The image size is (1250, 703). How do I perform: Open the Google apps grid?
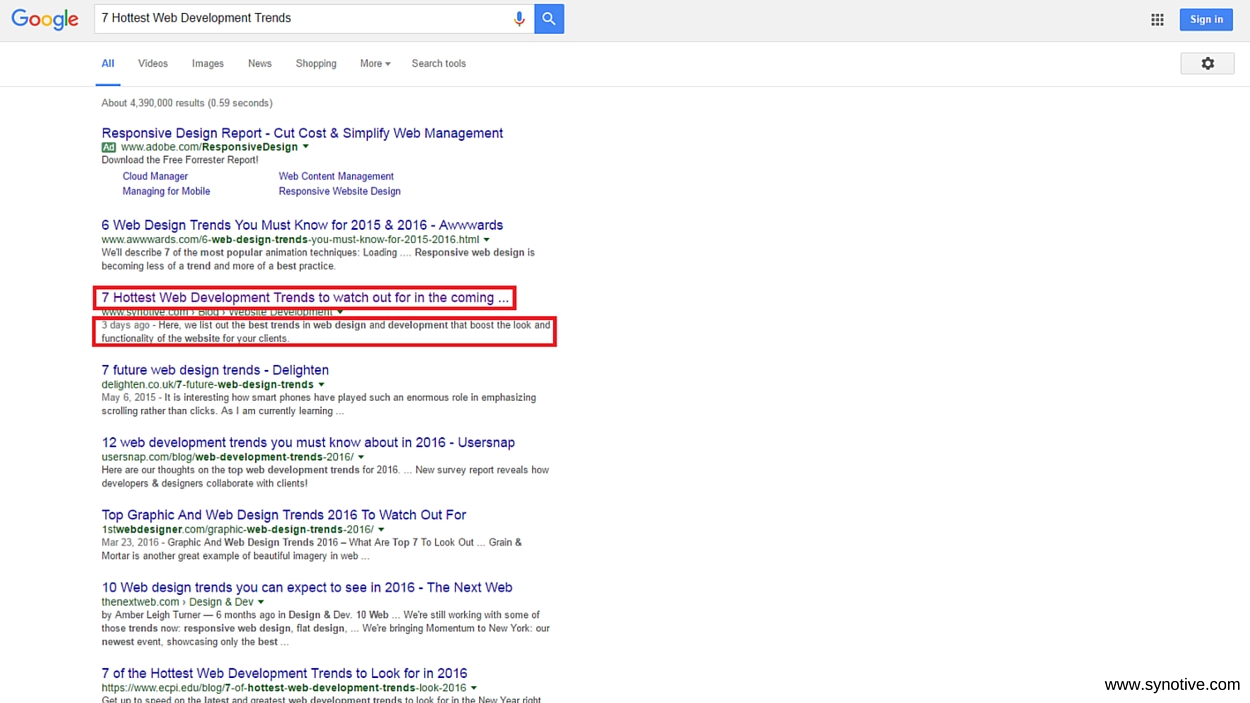1157,20
